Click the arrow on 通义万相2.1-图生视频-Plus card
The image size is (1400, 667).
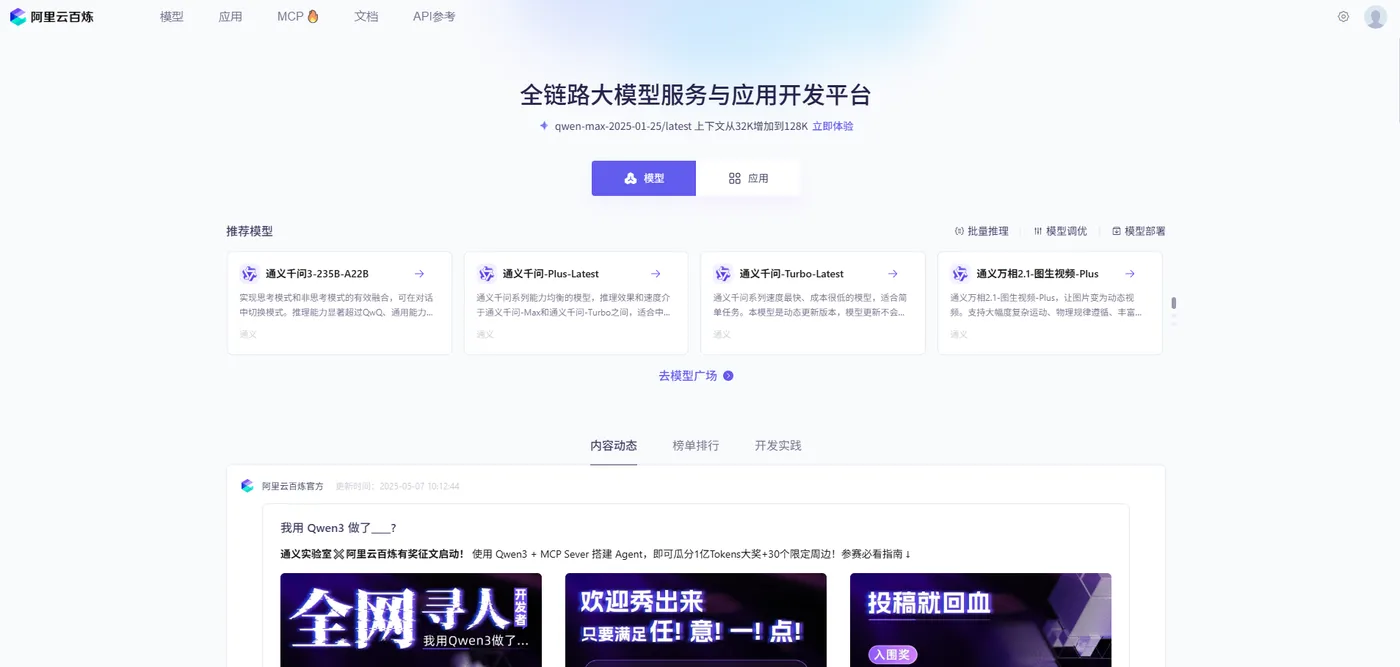click(x=1130, y=274)
